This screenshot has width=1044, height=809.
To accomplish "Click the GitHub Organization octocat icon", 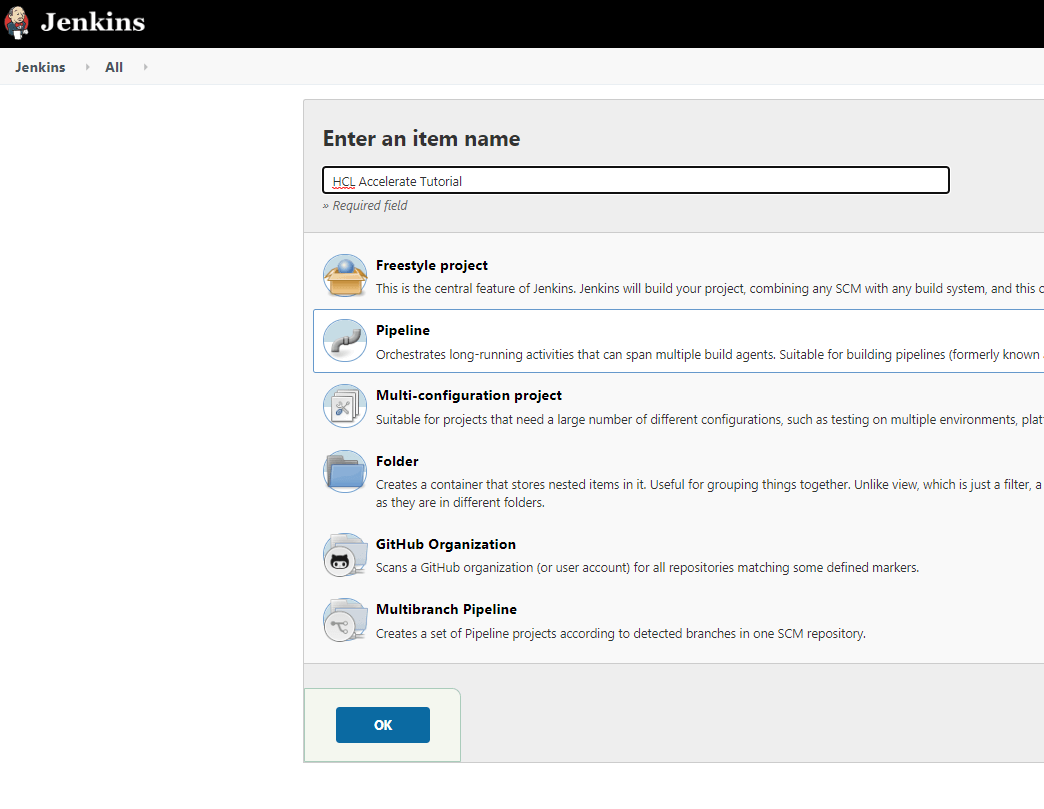I will (344, 553).
